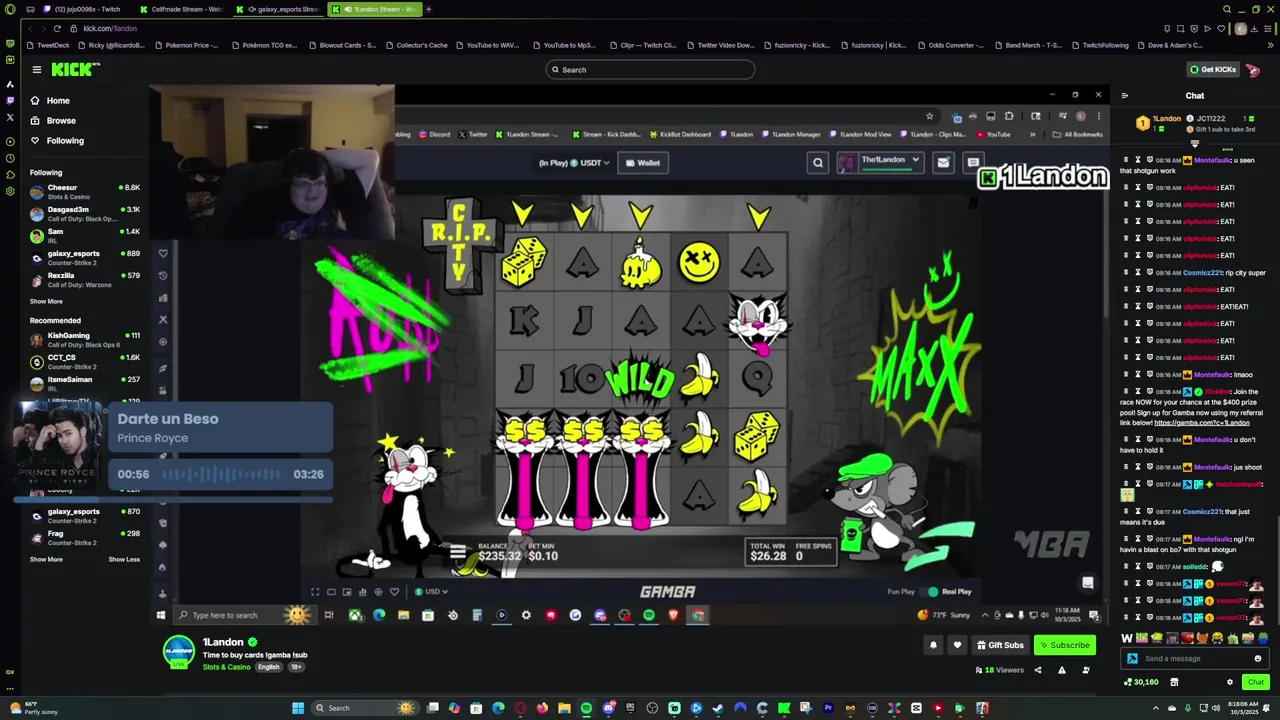The image size is (1280, 720).
Task: Open ItsmeSaiman recommended channel
Action: [x=85, y=383]
